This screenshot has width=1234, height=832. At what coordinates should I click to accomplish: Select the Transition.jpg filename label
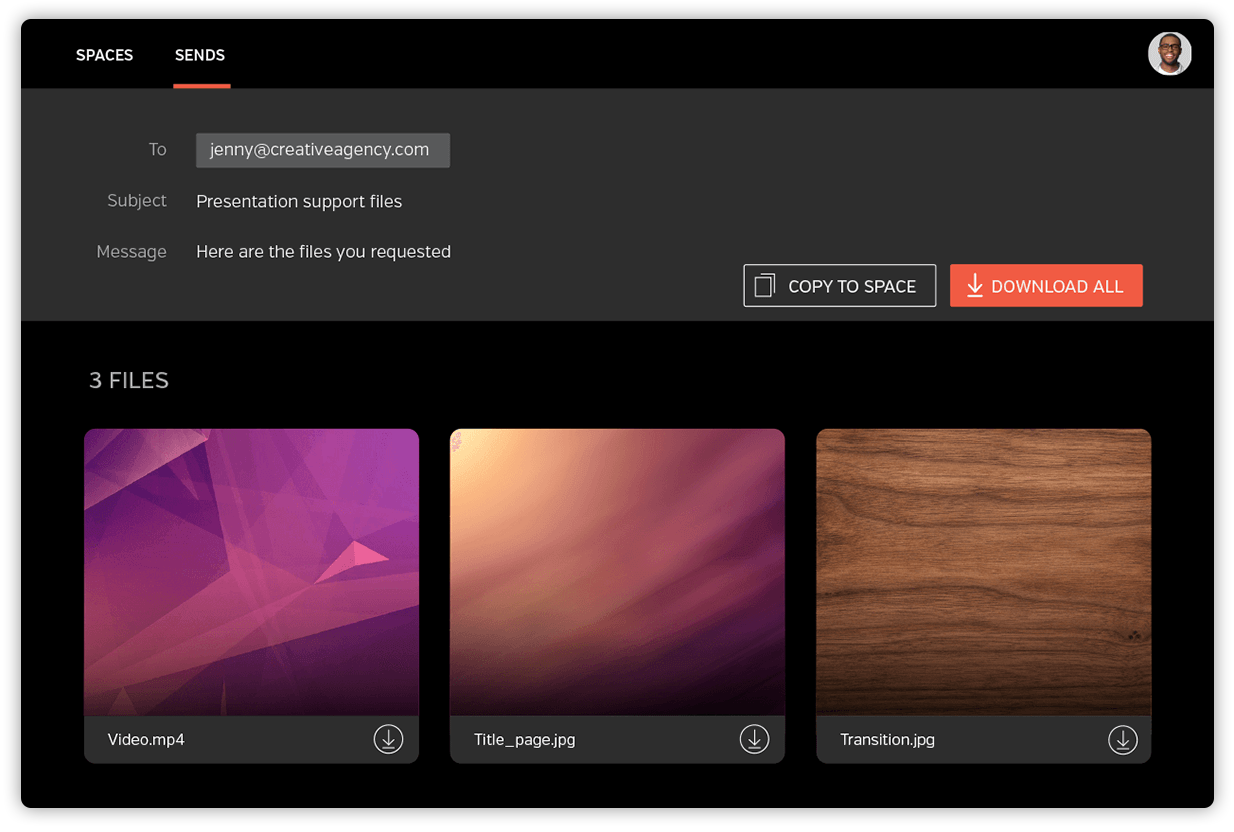coord(887,740)
